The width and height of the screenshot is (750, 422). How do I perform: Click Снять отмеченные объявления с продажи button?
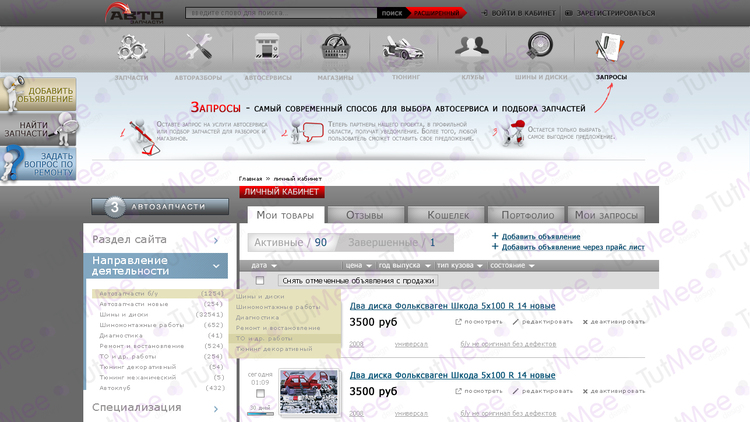point(358,281)
